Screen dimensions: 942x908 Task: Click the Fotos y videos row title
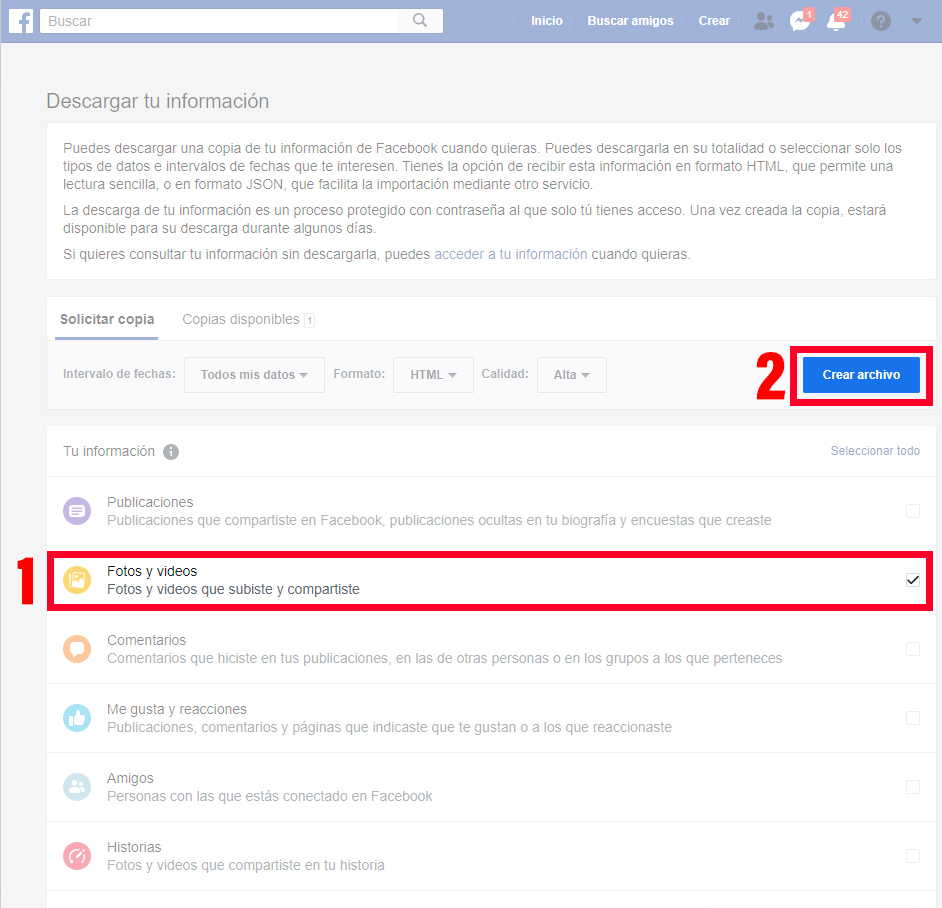152,571
